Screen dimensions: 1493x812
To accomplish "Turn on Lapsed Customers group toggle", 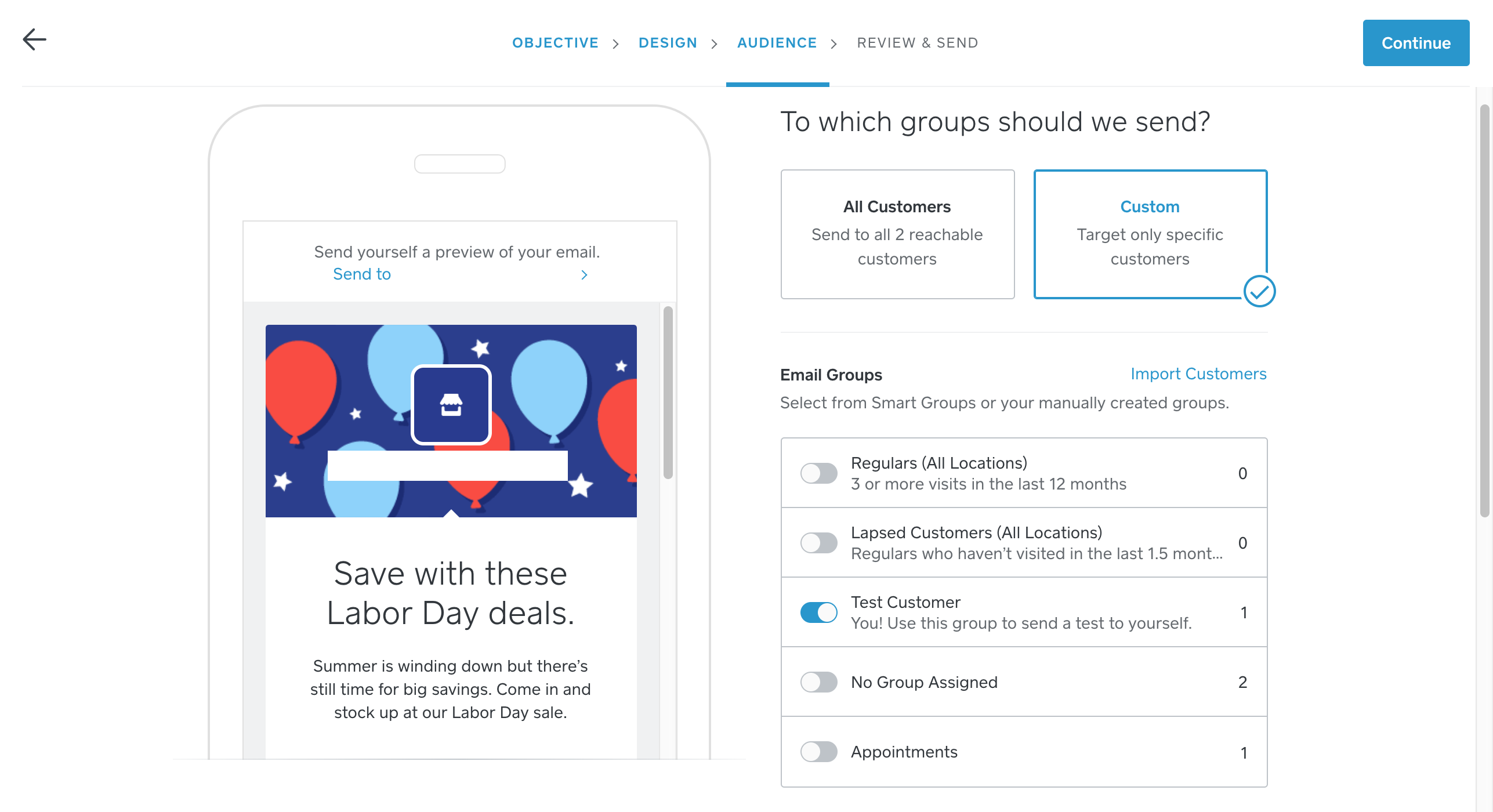I will click(x=818, y=543).
